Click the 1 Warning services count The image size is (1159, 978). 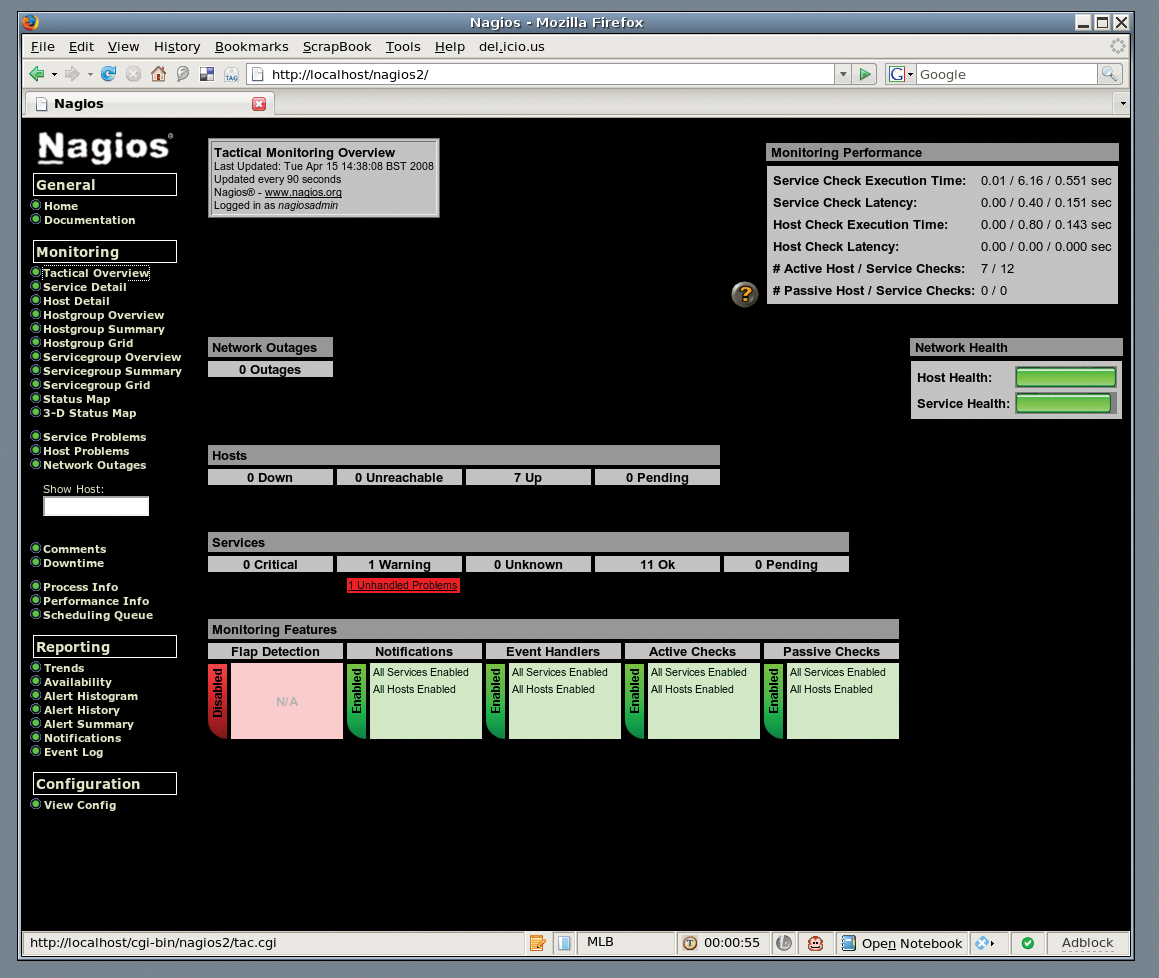pos(399,565)
